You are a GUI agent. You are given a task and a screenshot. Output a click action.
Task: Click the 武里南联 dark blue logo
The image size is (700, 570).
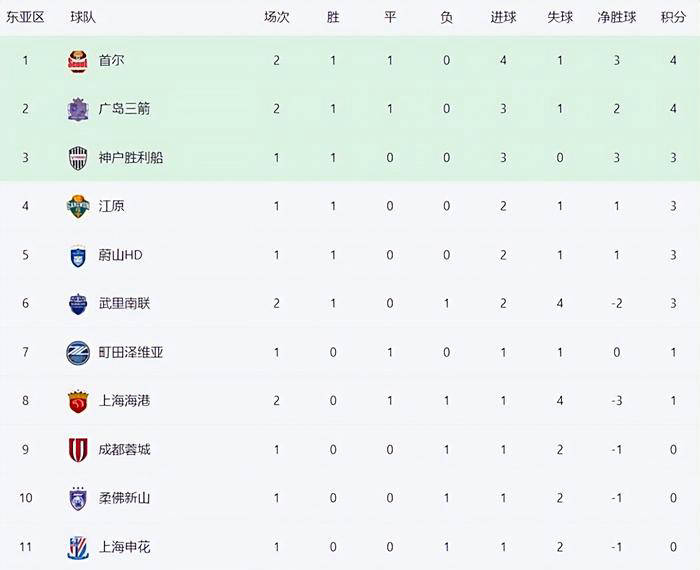coord(78,304)
